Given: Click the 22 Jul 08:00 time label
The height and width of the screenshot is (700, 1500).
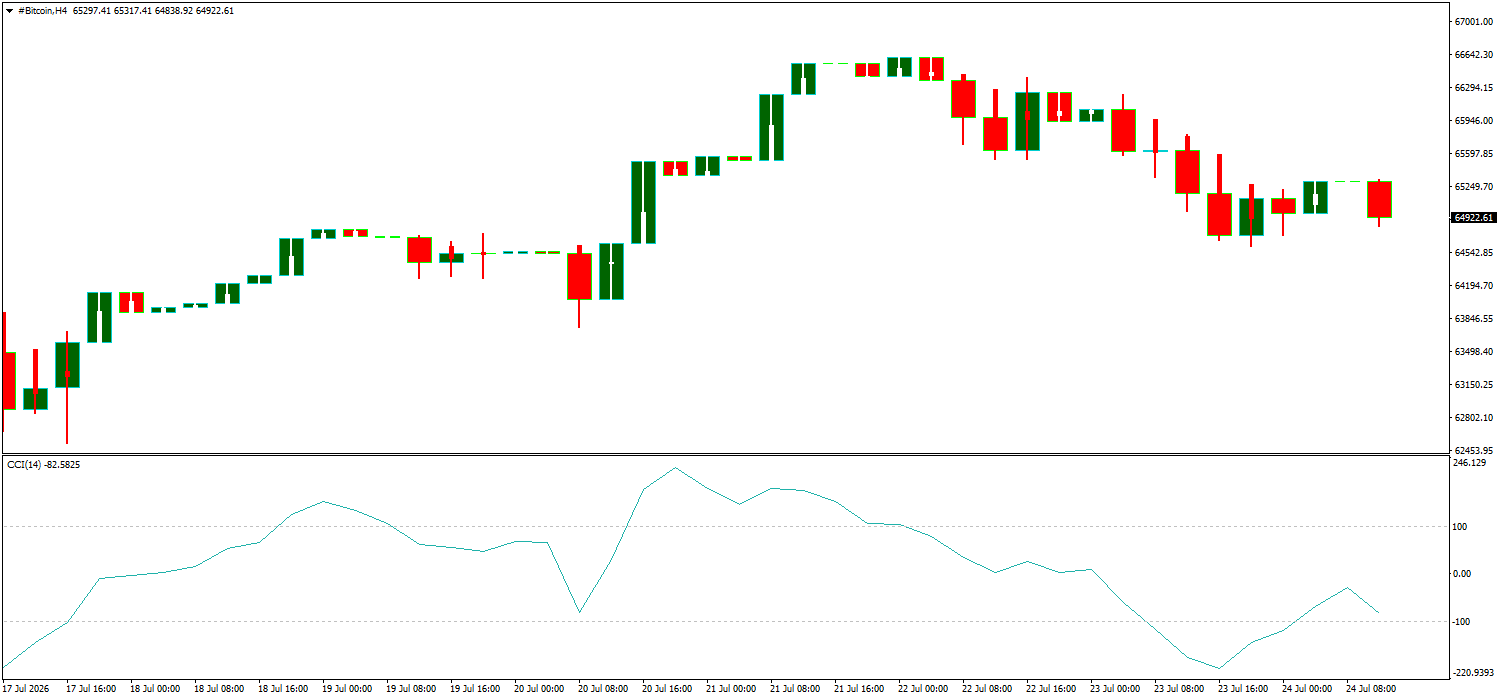Looking at the screenshot, I should coord(987,689).
